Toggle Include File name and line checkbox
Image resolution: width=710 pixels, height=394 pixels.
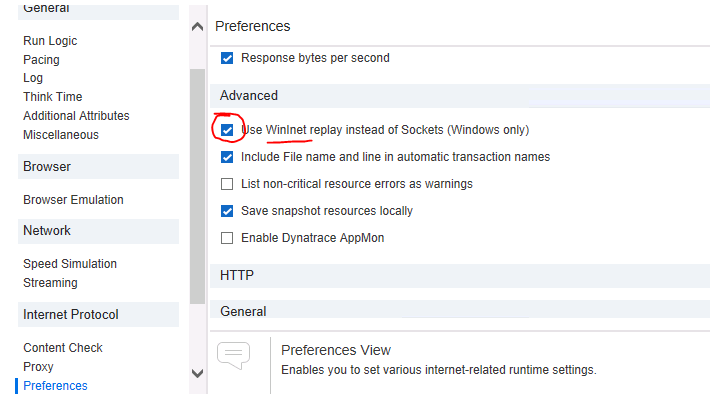pos(227,157)
